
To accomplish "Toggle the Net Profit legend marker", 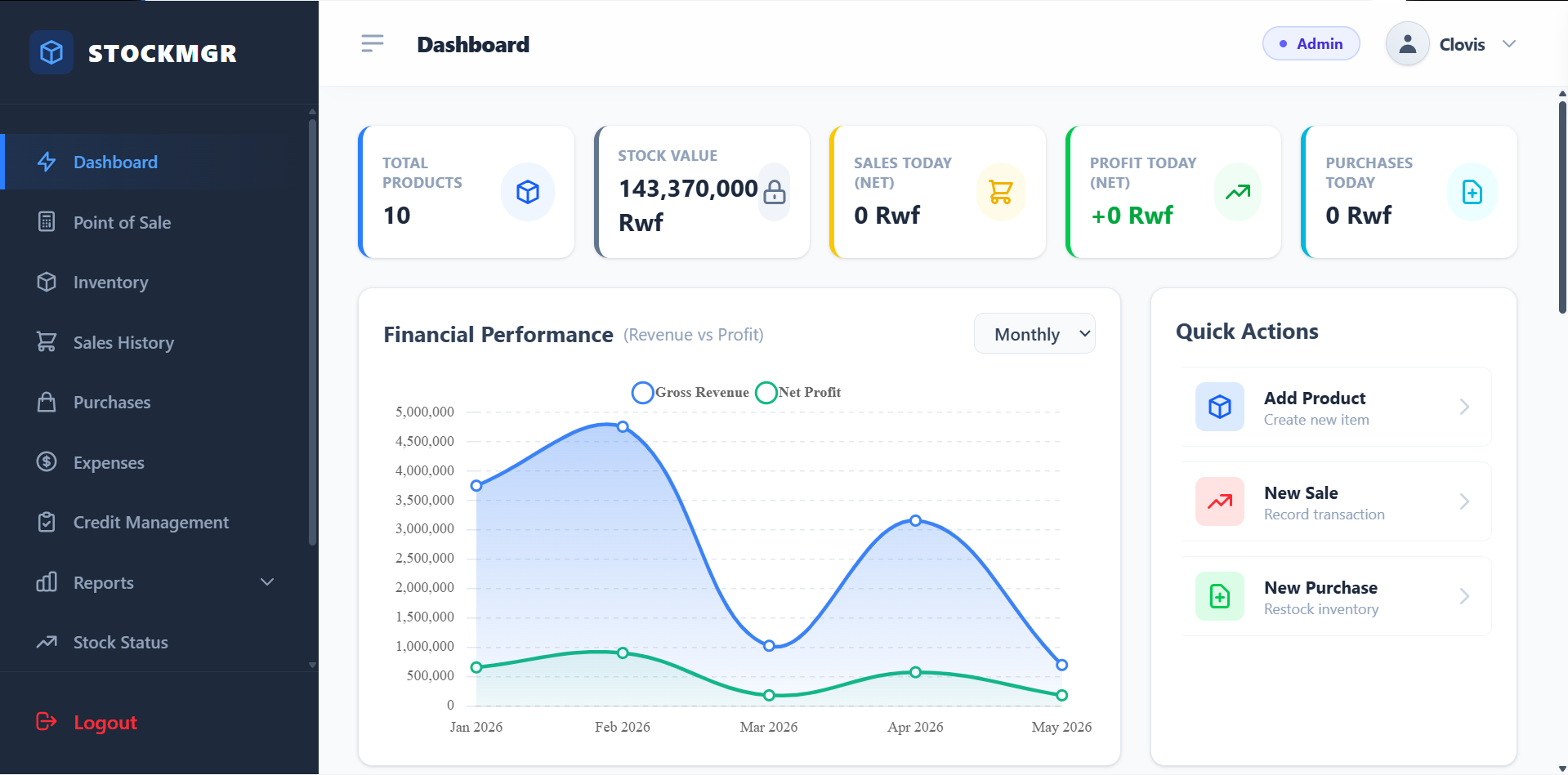I will [x=766, y=393].
